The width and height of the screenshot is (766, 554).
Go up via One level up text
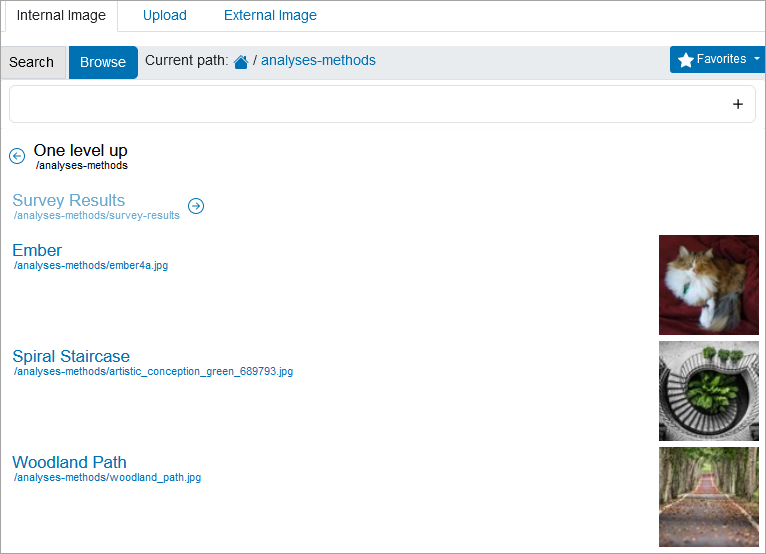(x=81, y=150)
